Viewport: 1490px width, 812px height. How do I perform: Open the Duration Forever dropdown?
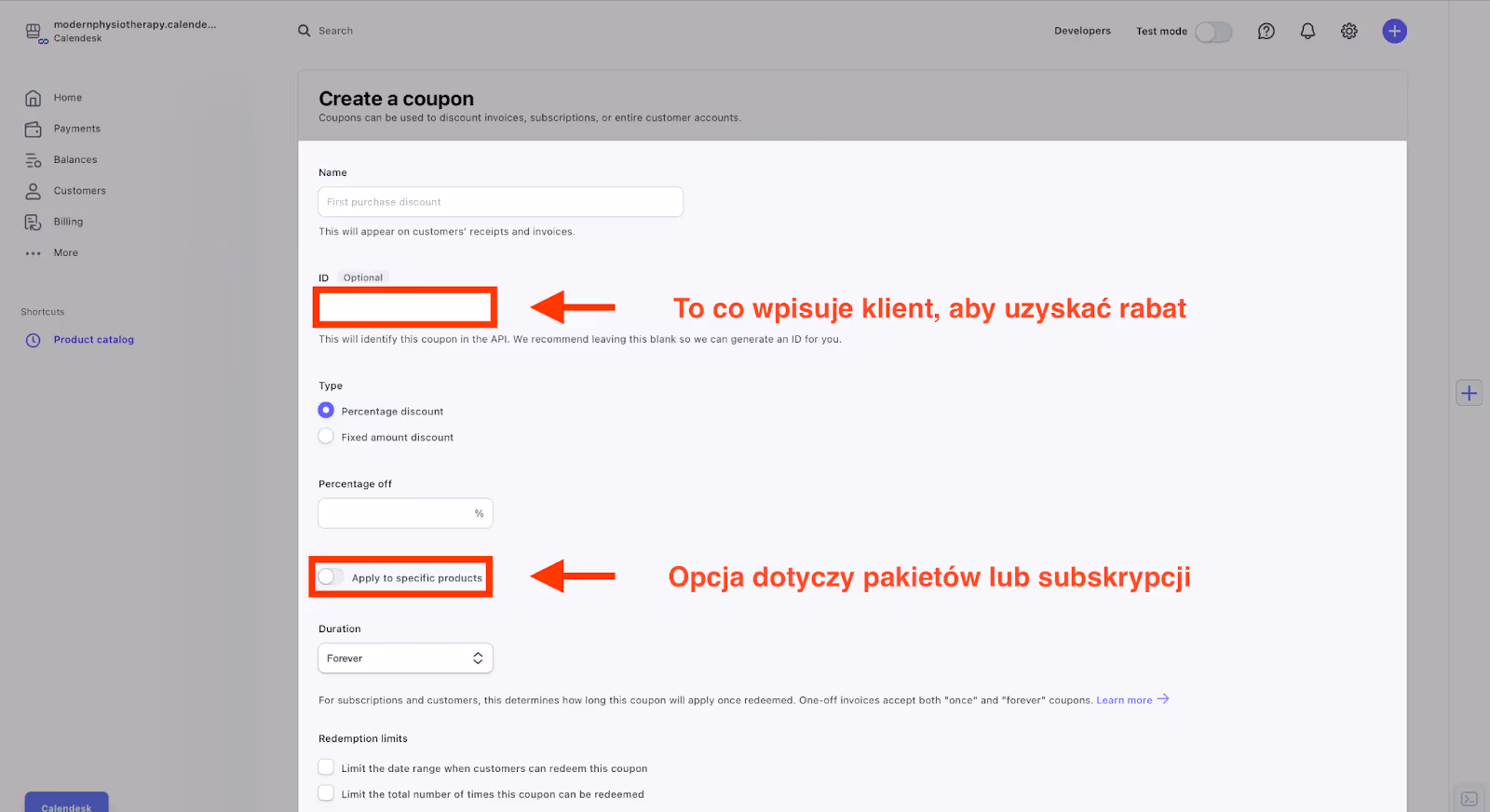tap(405, 658)
